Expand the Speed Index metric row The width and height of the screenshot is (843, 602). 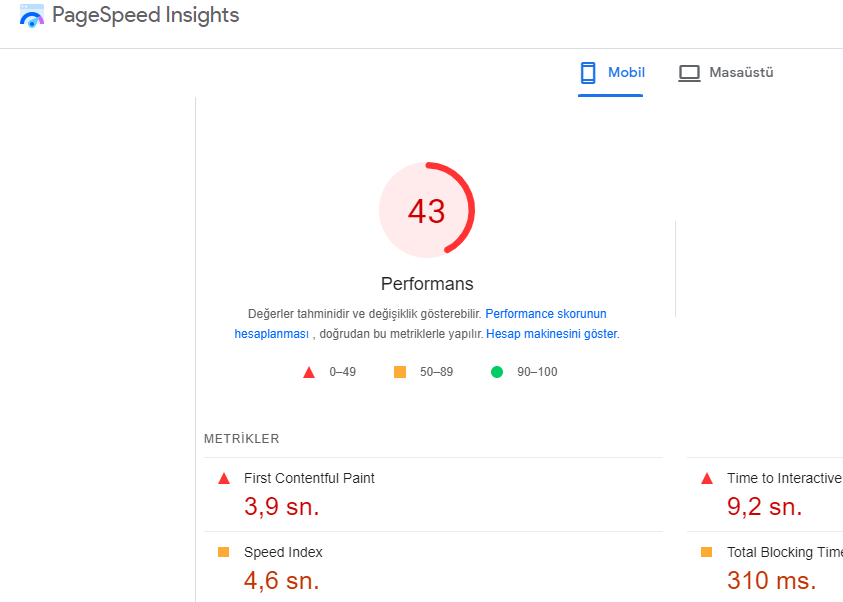(x=283, y=552)
